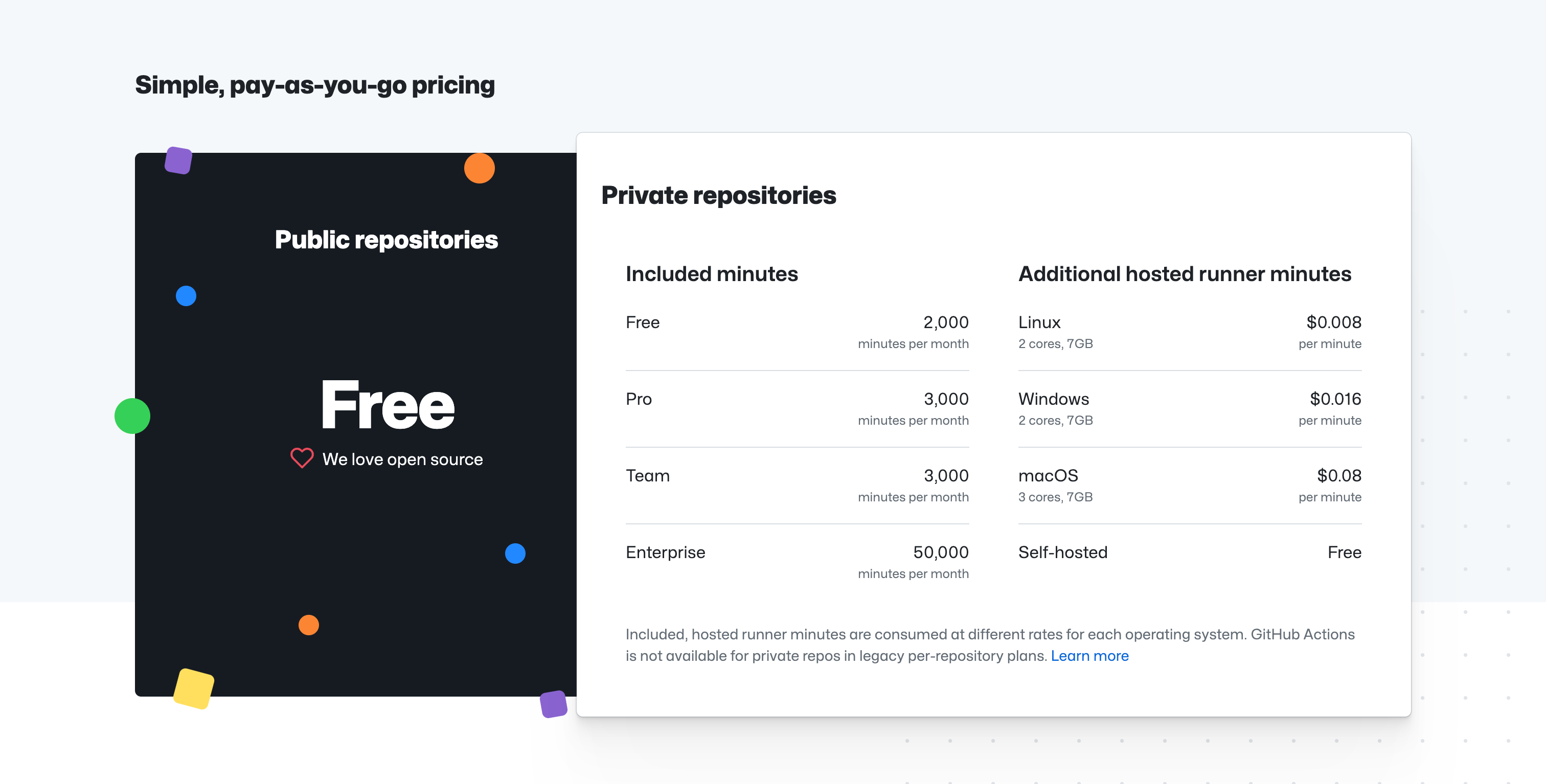This screenshot has height=784, width=1546.
Task: Click the Team plan row label
Action: [648, 476]
